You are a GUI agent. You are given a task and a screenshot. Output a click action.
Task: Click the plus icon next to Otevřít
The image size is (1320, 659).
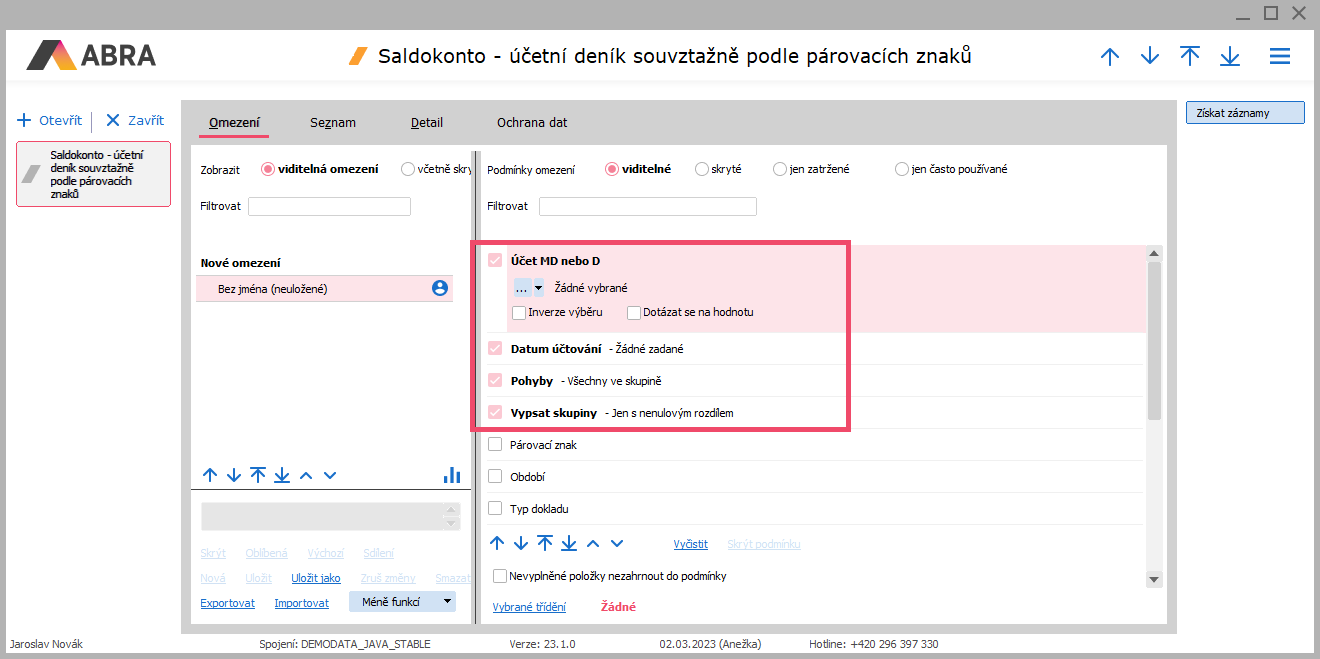(25, 120)
